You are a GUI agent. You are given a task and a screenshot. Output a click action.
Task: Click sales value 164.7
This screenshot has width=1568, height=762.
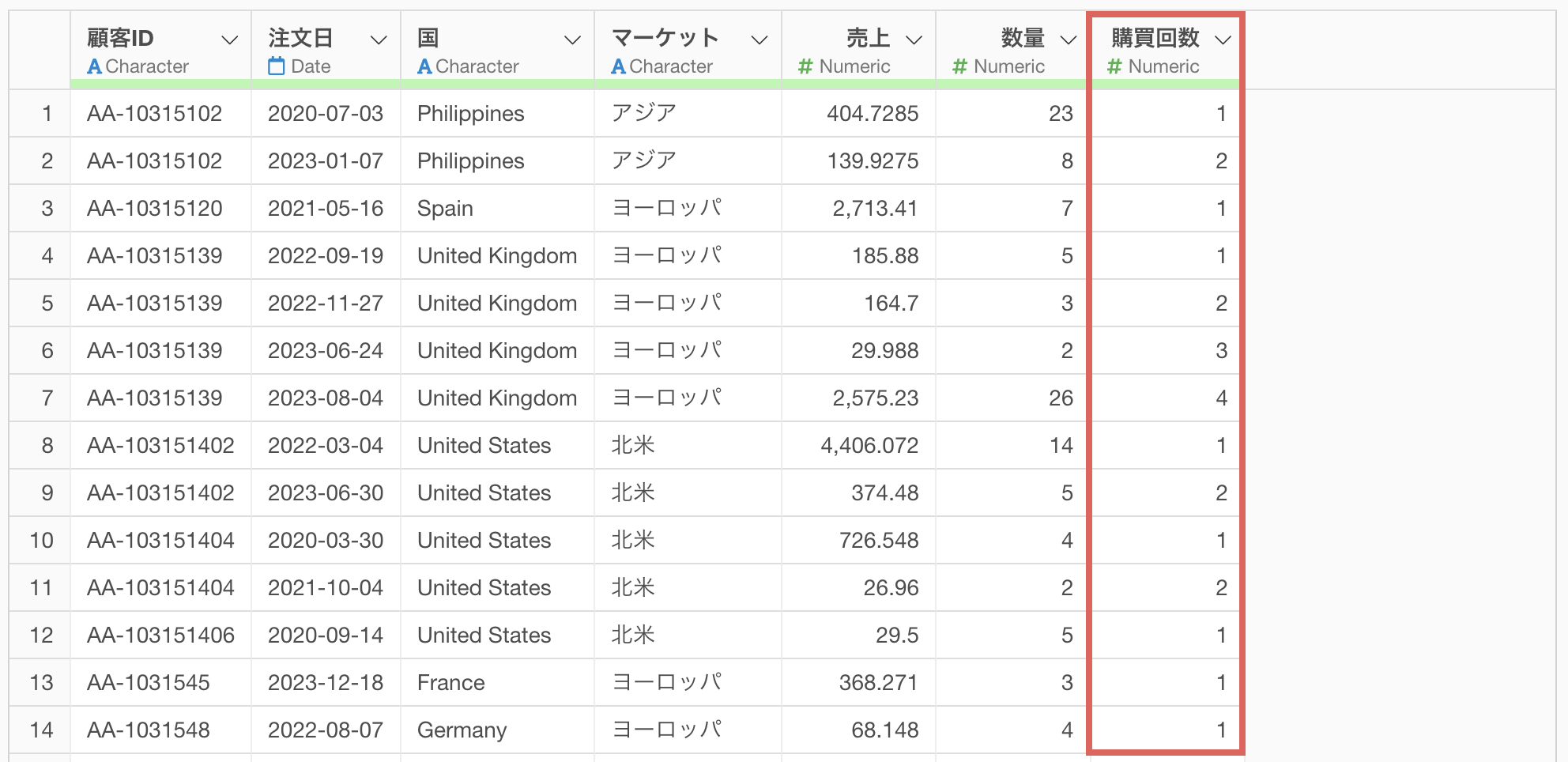point(891,304)
